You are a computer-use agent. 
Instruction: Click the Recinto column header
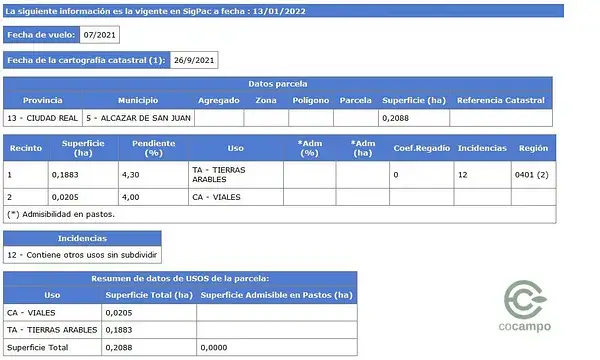(x=26, y=148)
